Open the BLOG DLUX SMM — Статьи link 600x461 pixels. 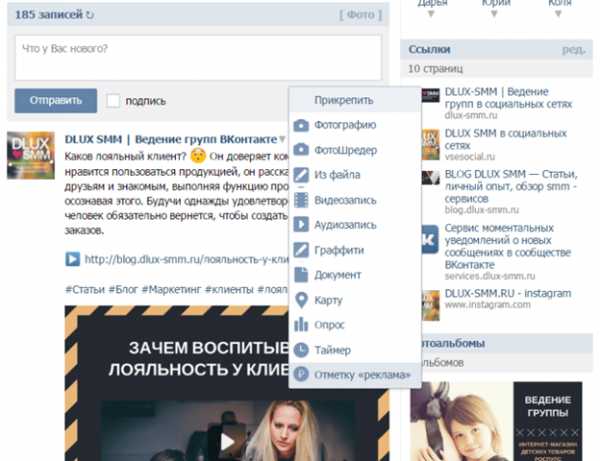pyautogui.click(x=511, y=186)
